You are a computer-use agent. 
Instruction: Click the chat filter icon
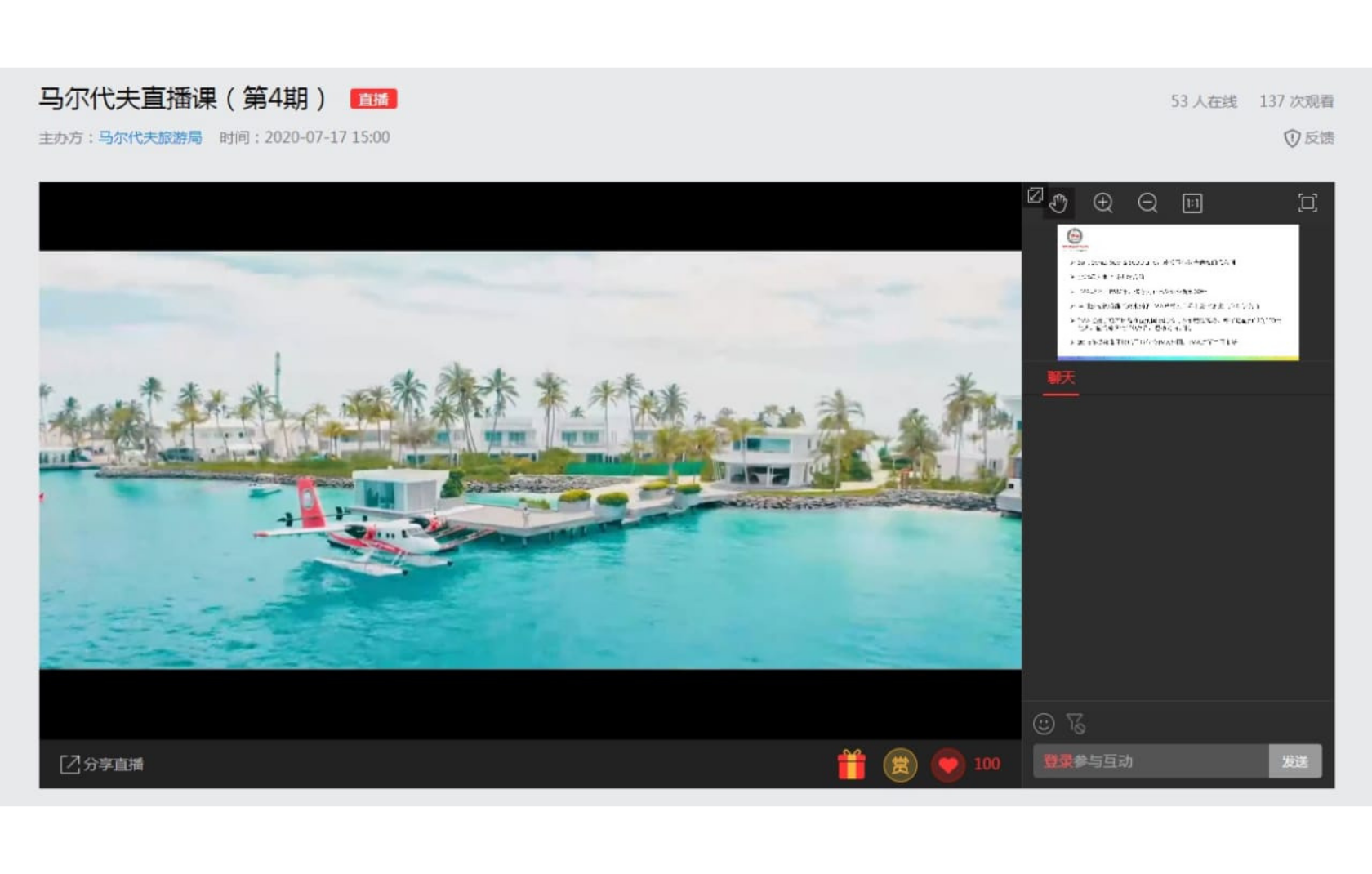[1076, 724]
